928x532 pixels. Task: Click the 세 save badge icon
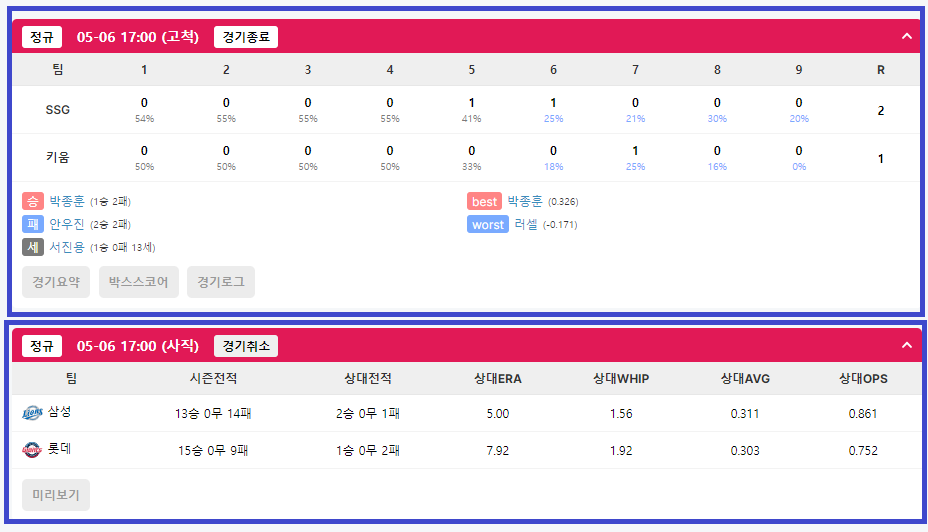point(33,247)
